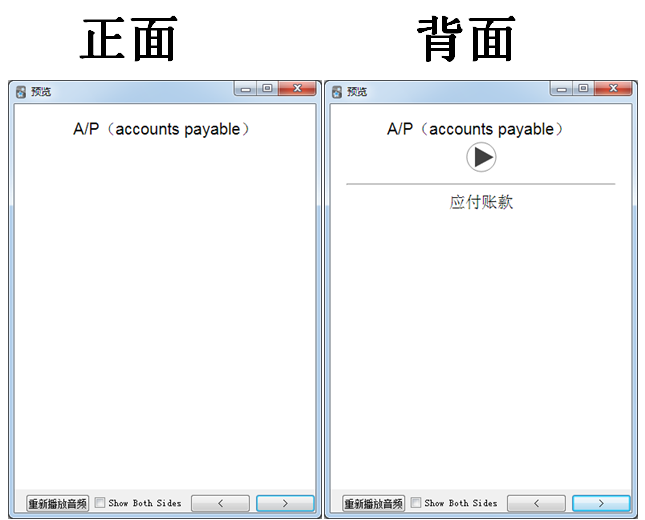645x520 pixels.
Task: Click the '预览' title of left window
Action: (x=41, y=91)
